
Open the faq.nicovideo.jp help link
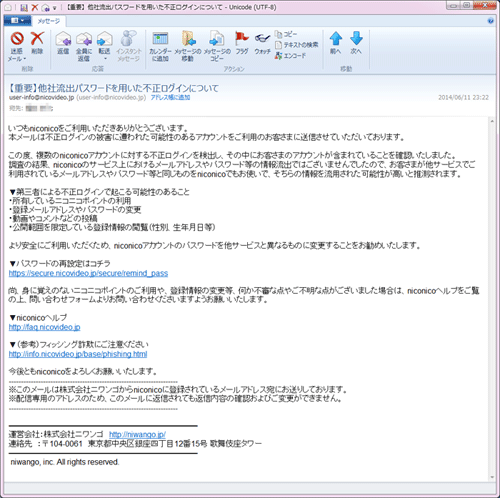coord(44,327)
